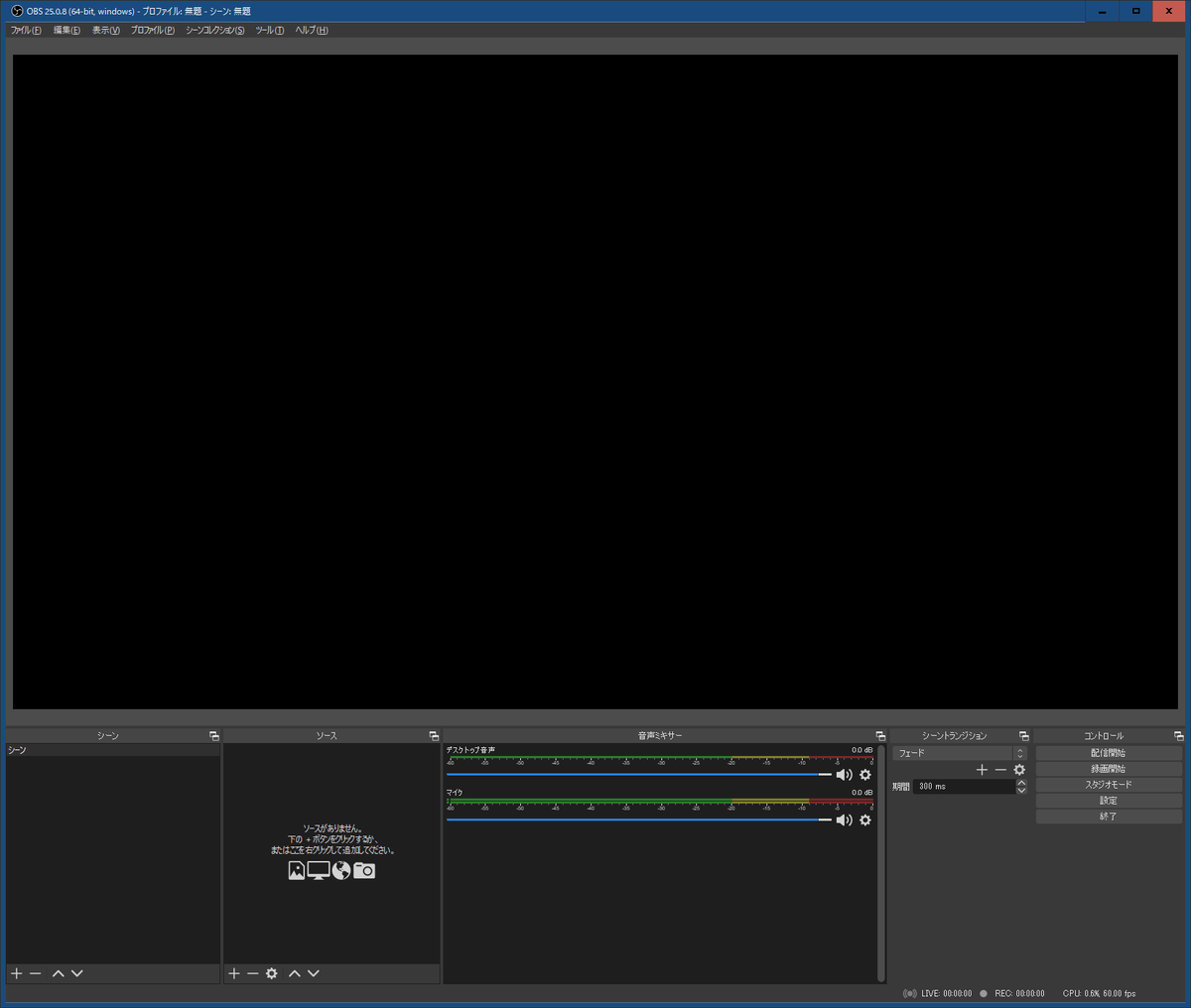Open the フェード transition dropdown
Screen dimensions: 1191x1008
click(x=960, y=753)
